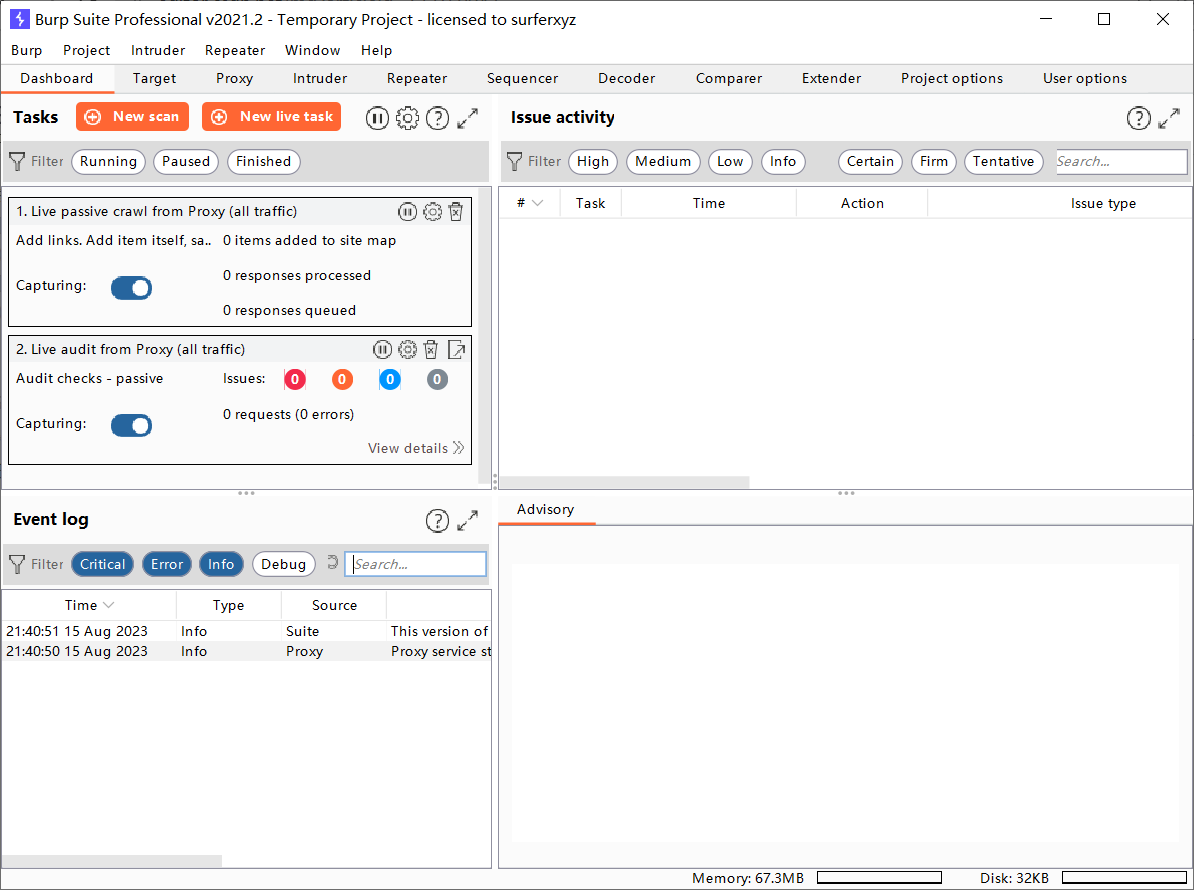Open the Tasks header settings gear
The height and width of the screenshot is (890, 1194).
pyautogui.click(x=407, y=118)
